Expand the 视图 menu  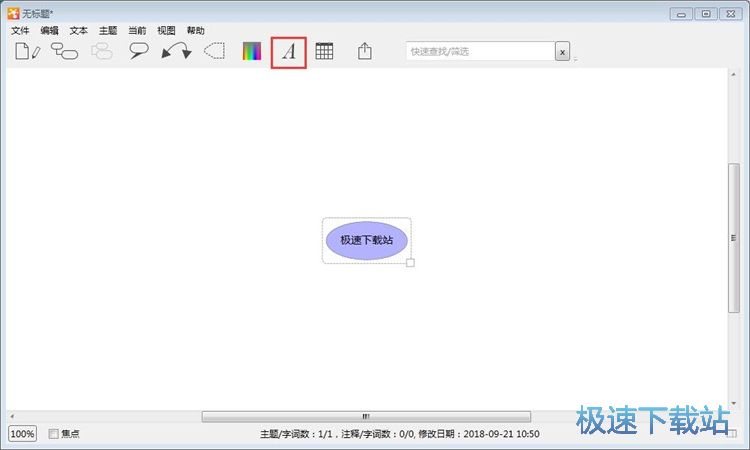166,31
